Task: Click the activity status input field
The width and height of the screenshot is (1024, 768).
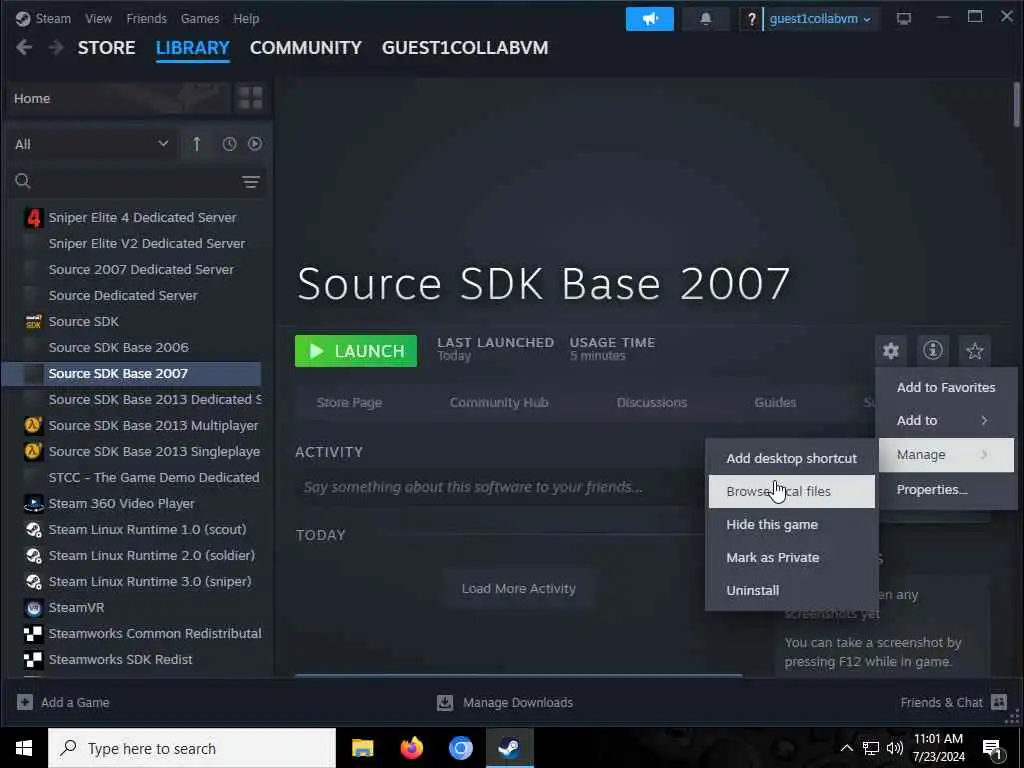Action: (500, 487)
